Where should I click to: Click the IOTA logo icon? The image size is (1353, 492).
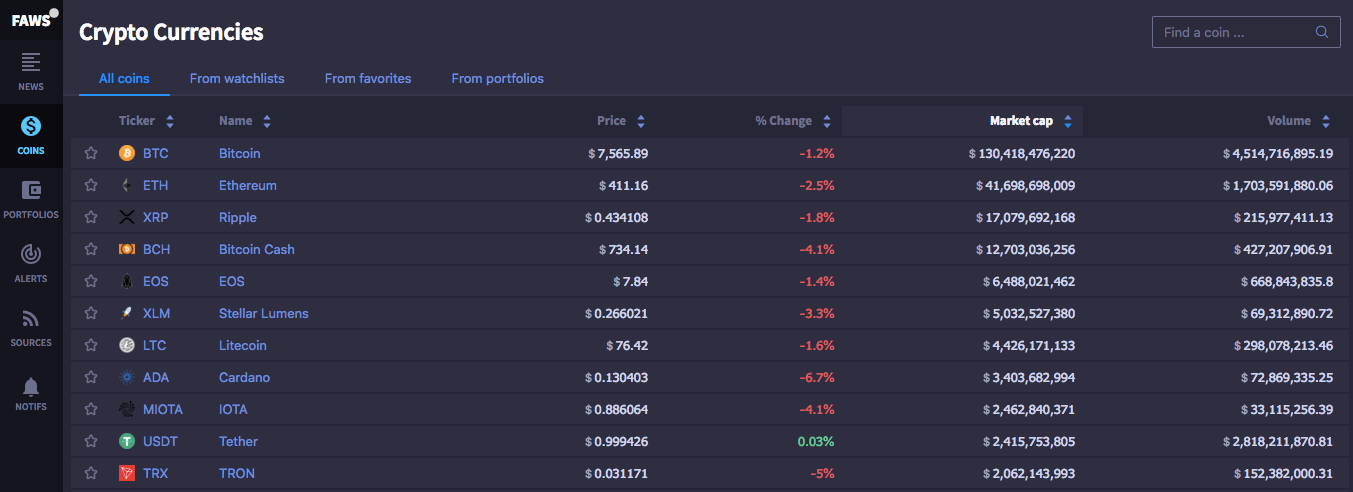click(x=127, y=409)
